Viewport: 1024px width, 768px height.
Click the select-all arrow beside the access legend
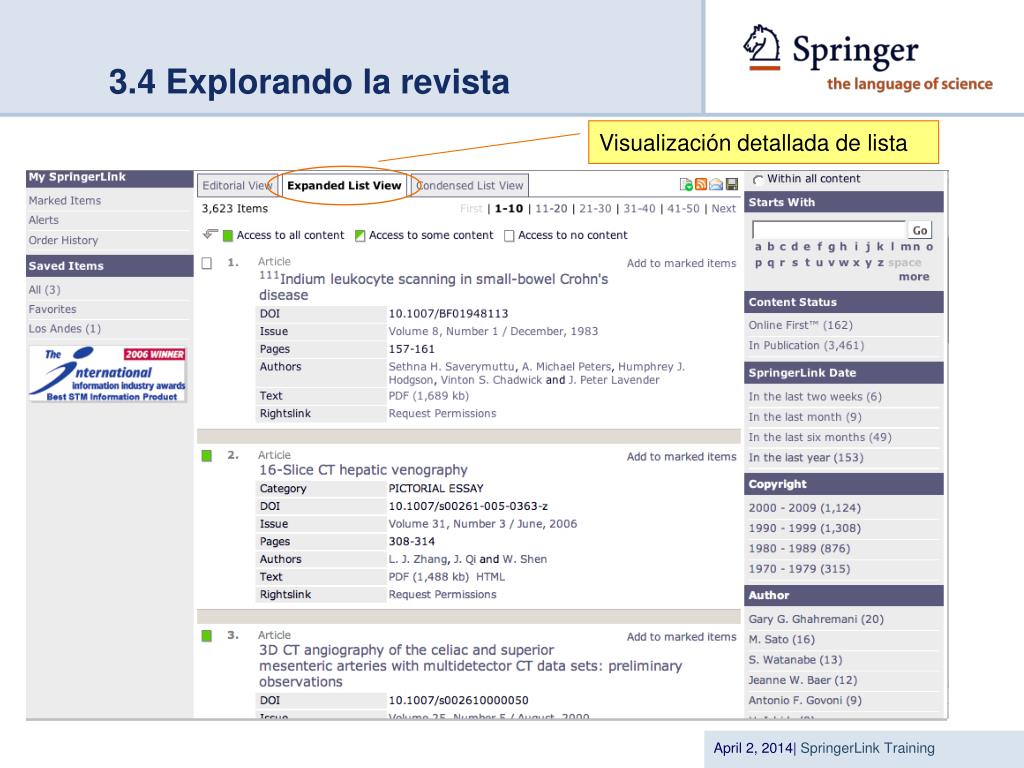point(210,233)
